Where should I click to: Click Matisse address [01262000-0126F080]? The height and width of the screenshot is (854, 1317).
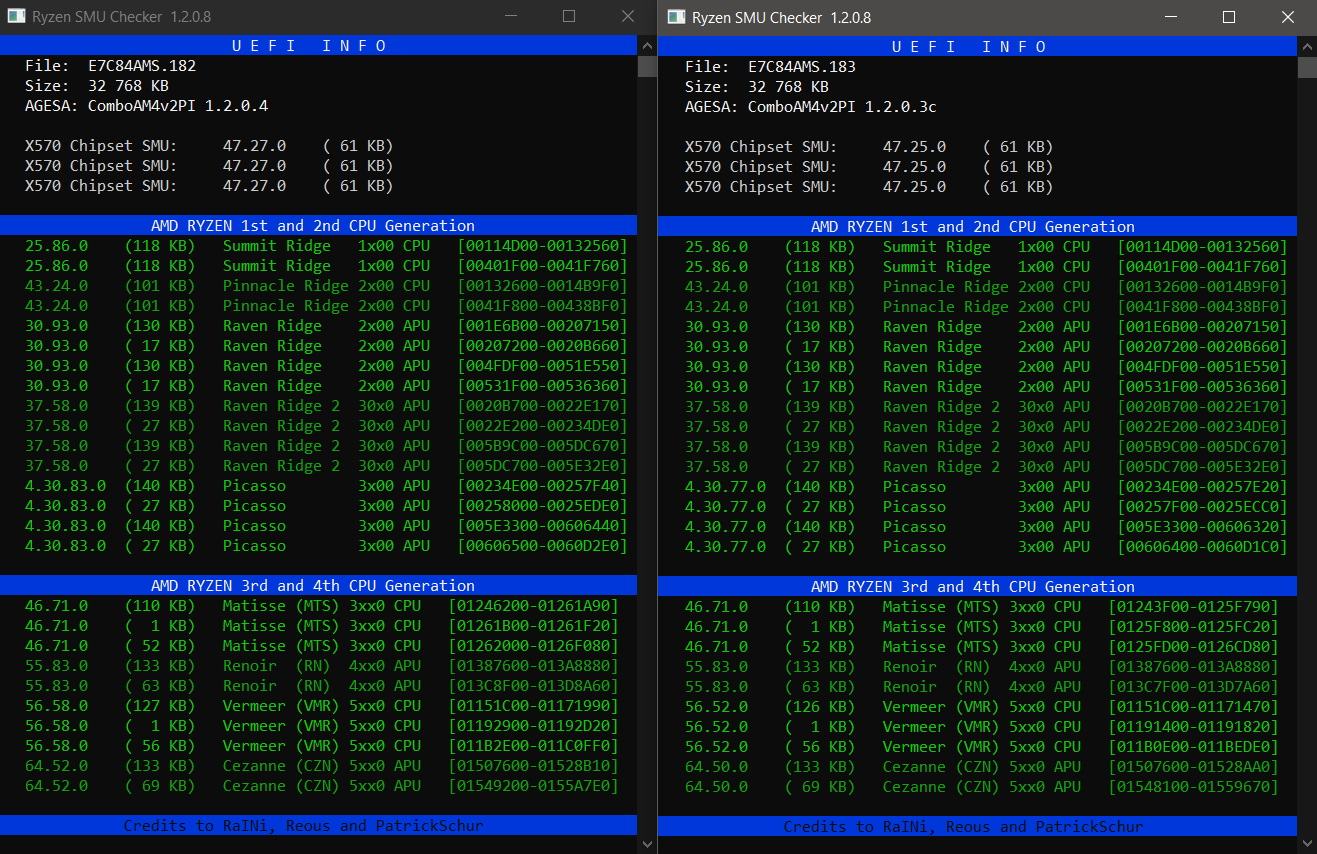tap(534, 646)
